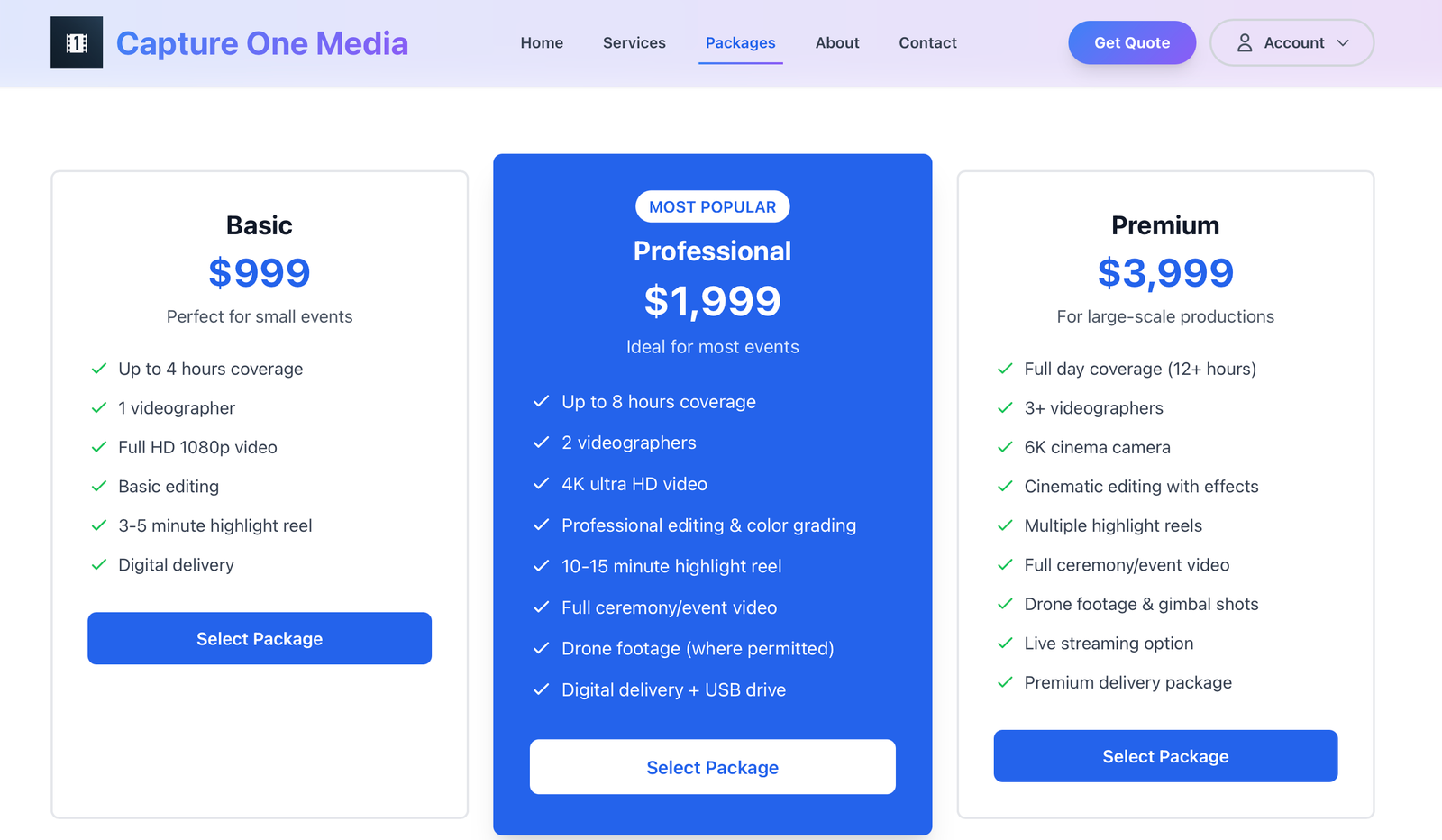Viewport: 1442px width, 840px height.
Task: Click the checkmark beside 'Up to 4 hours coverage'
Action: point(98,369)
